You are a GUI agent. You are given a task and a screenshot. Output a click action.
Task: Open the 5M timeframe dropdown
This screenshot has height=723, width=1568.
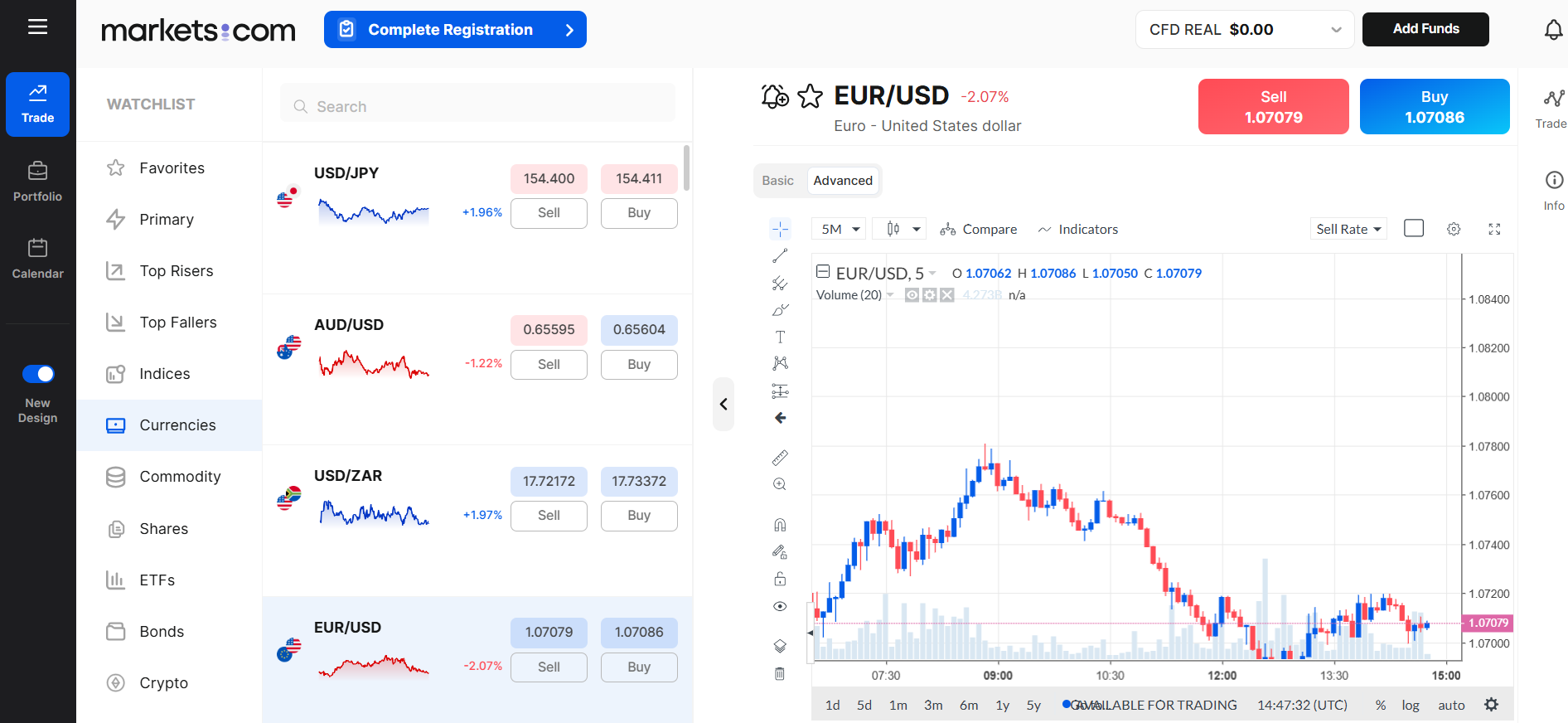pyautogui.click(x=840, y=229)
